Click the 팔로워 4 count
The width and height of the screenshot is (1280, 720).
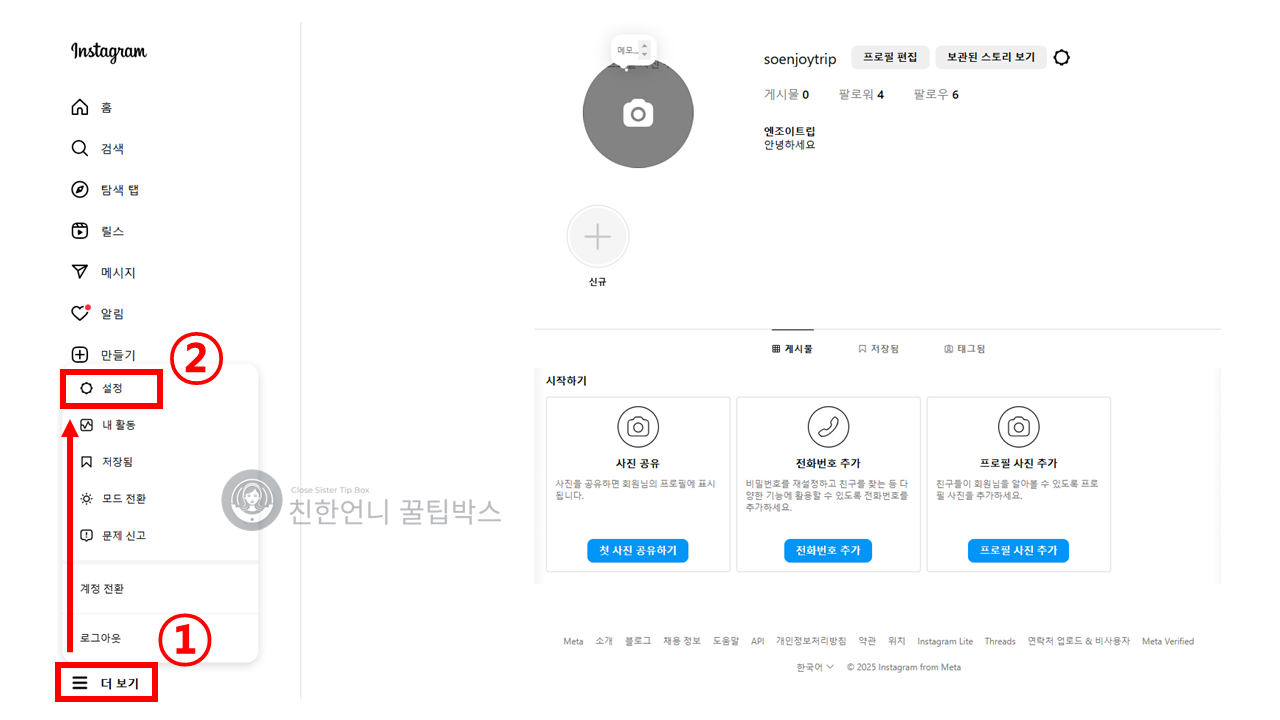tap(861, 95)
